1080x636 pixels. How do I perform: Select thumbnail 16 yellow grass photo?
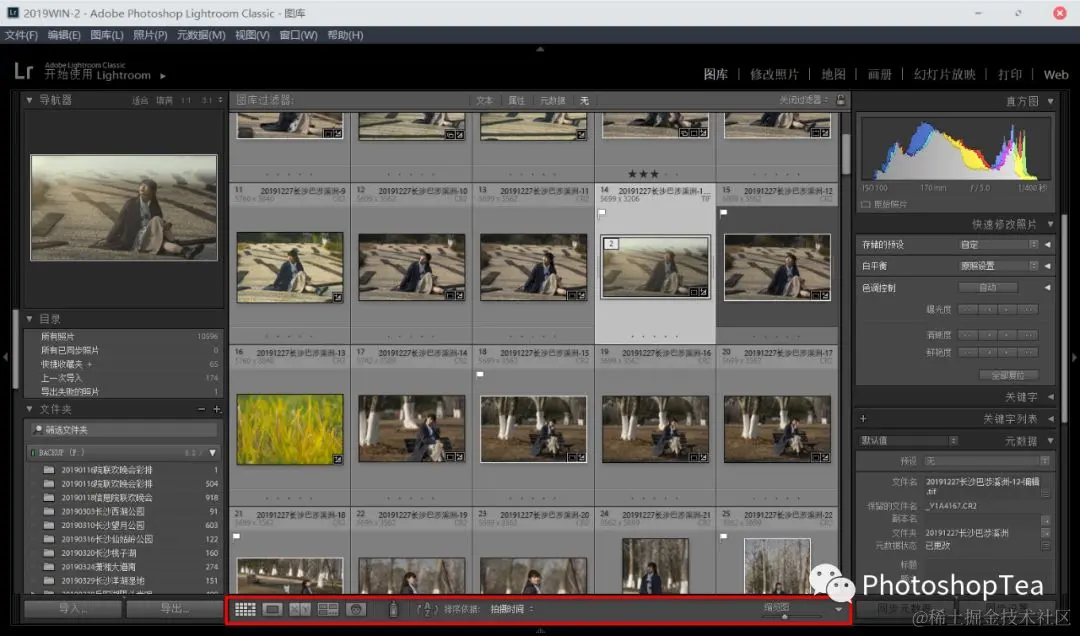pos(290,429)
